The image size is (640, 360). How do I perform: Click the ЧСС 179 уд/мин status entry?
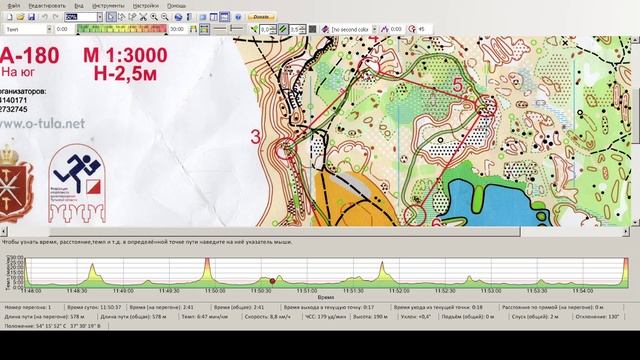tap(327, 316)
